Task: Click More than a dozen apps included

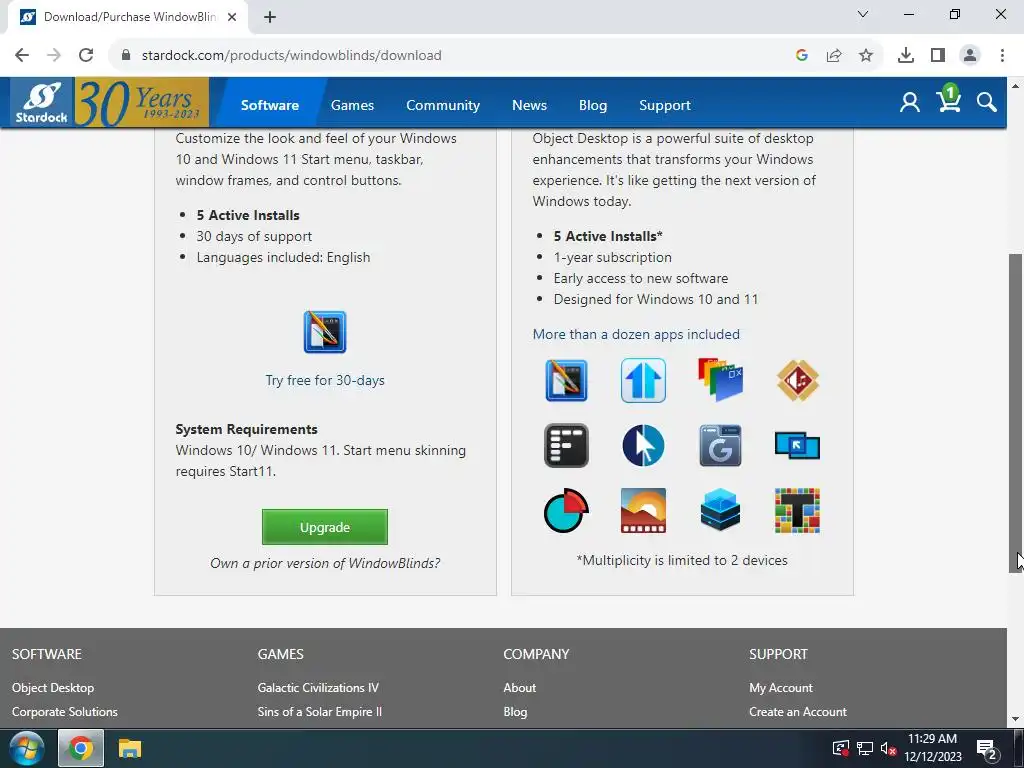Action: [x=636, y=334]
